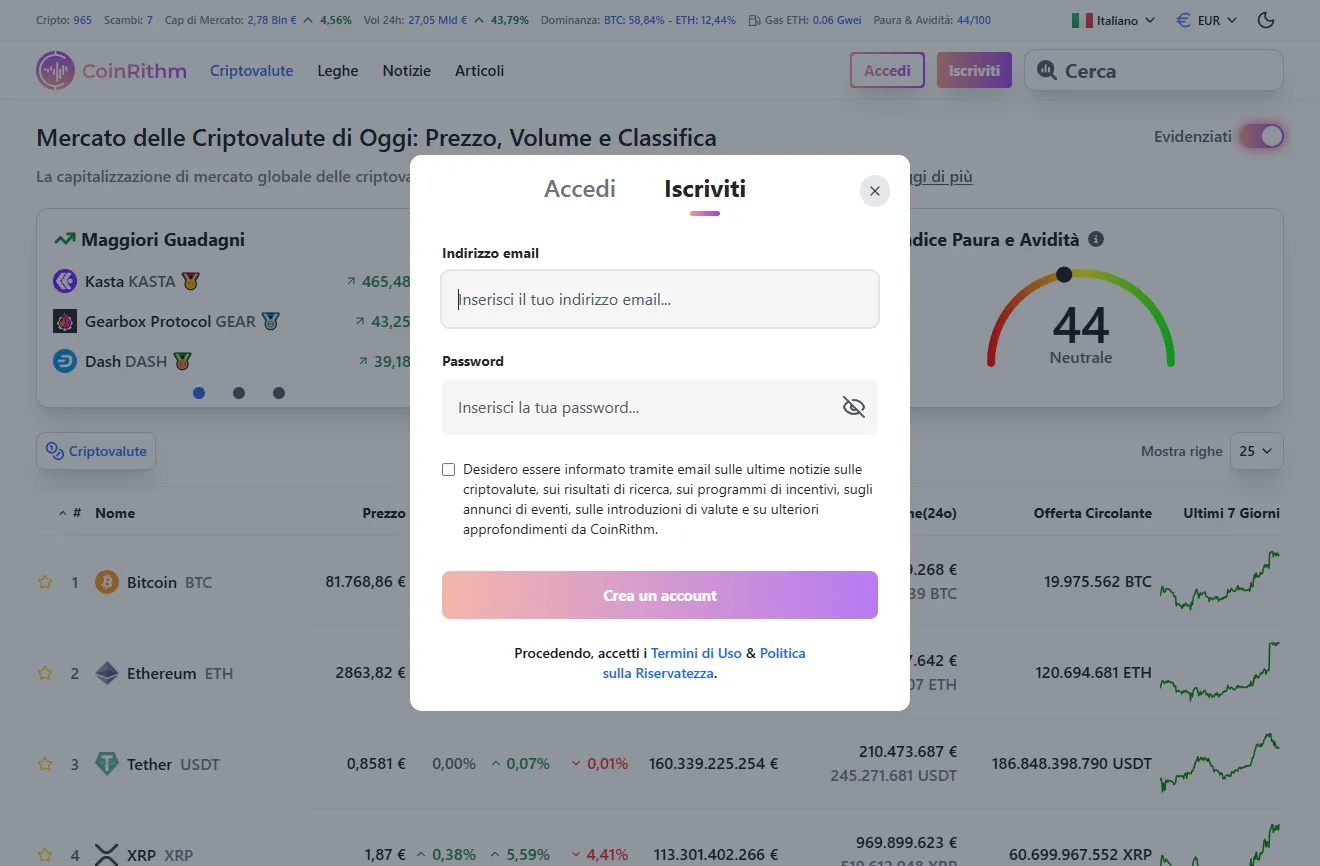Click the Bitcoin coin icon

coord(107,581)
